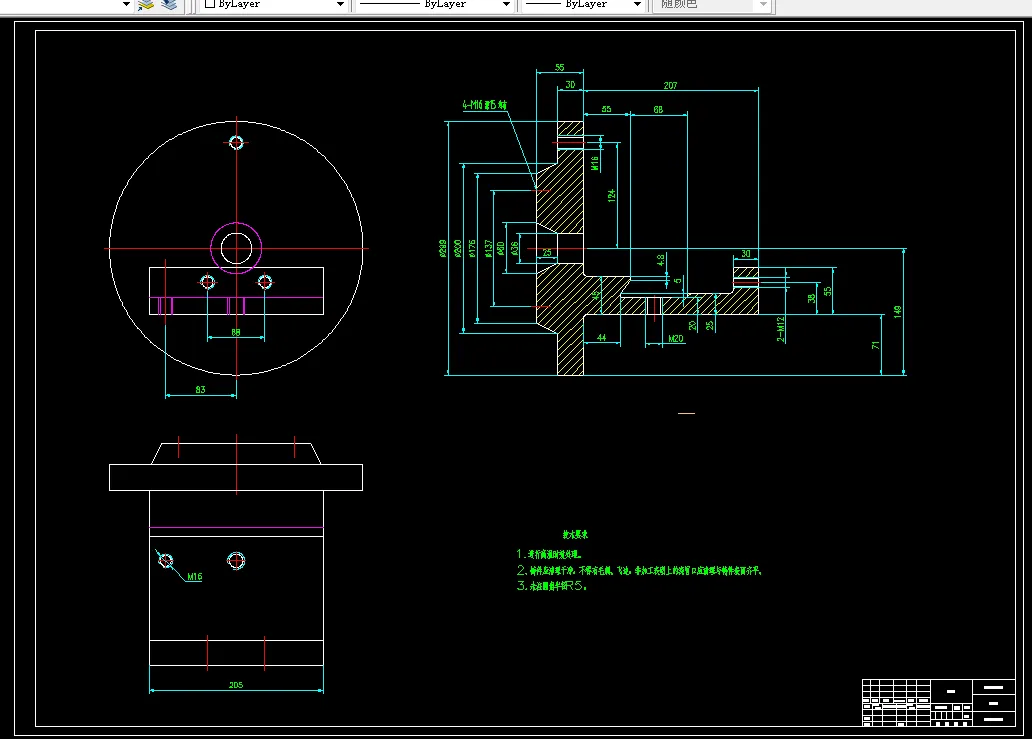Click the Layer Previous icon
This screenshot has width=1032, height=739.
tap(168, 4)
